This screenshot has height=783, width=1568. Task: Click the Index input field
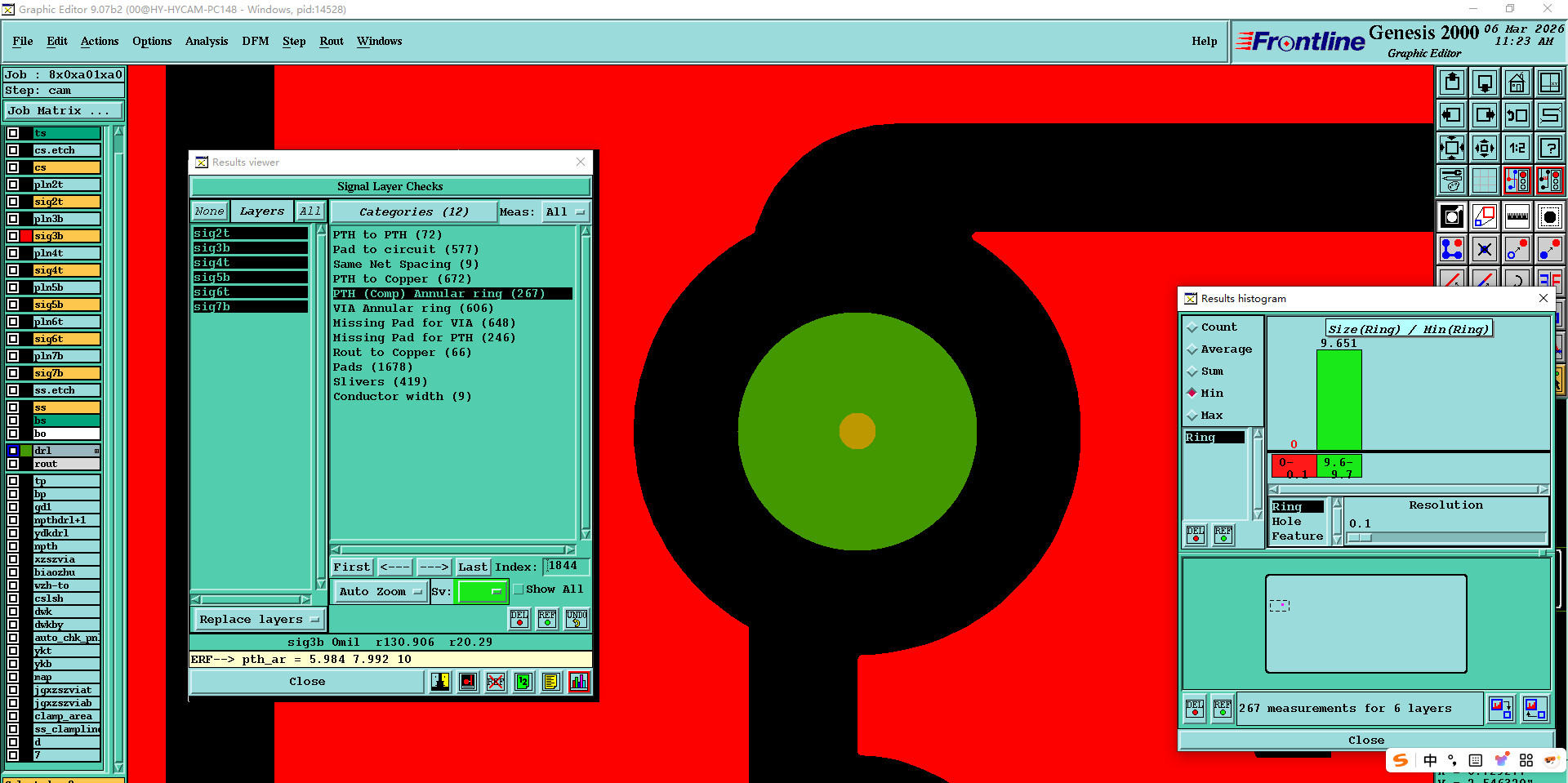pyautogui.click(x=566, y=567)
